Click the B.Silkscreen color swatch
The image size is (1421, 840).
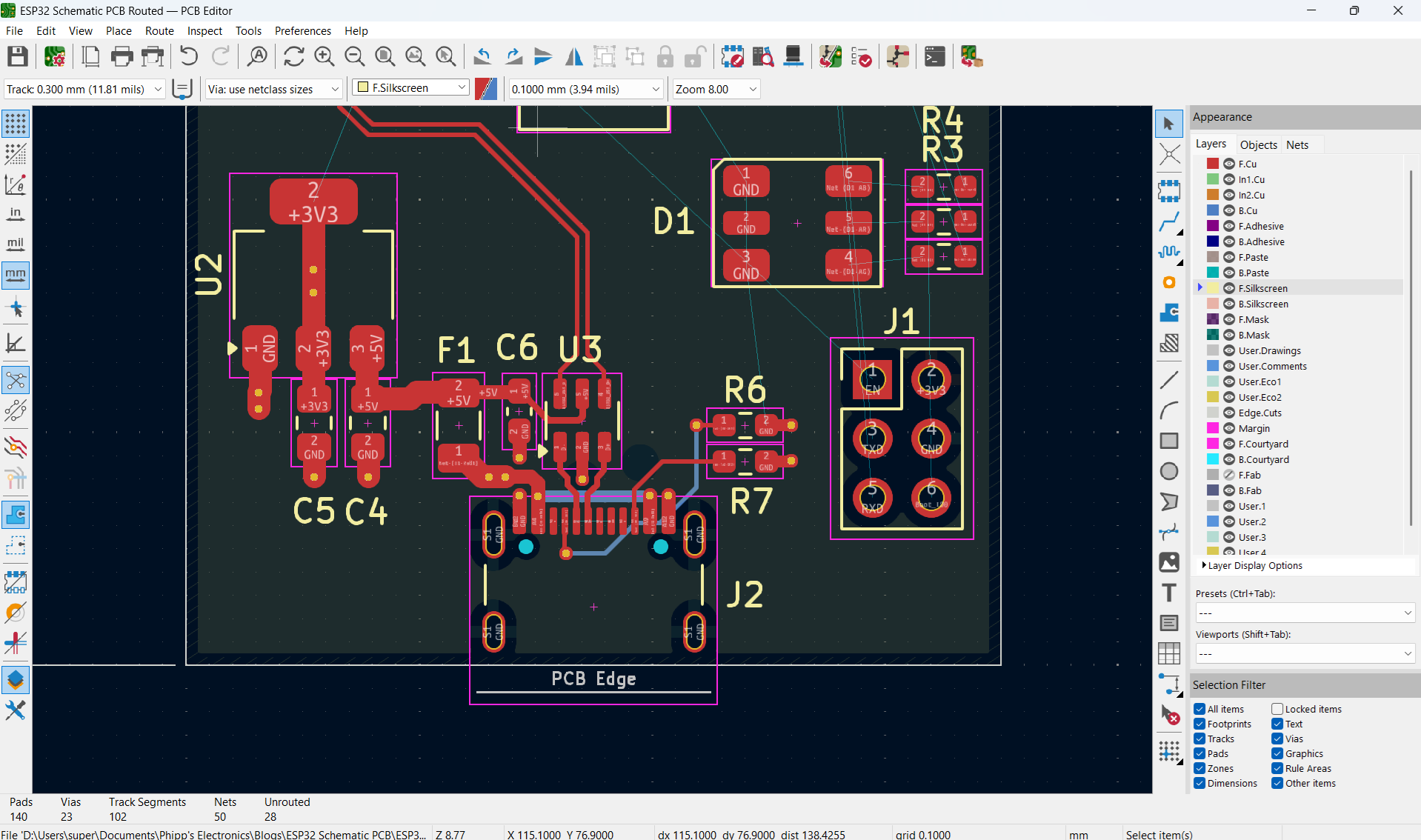[1213, 304]
